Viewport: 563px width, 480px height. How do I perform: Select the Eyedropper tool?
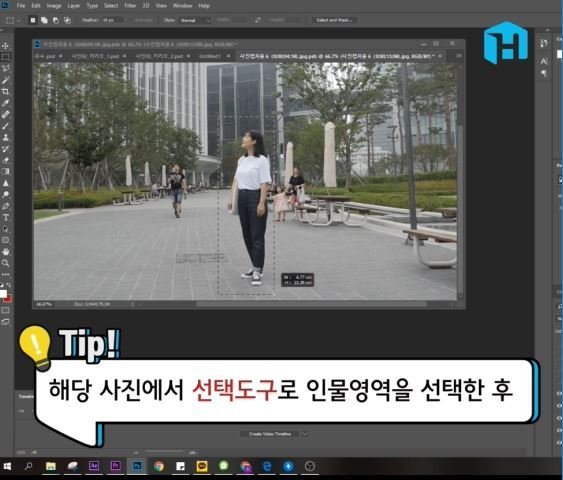(5, 103)
